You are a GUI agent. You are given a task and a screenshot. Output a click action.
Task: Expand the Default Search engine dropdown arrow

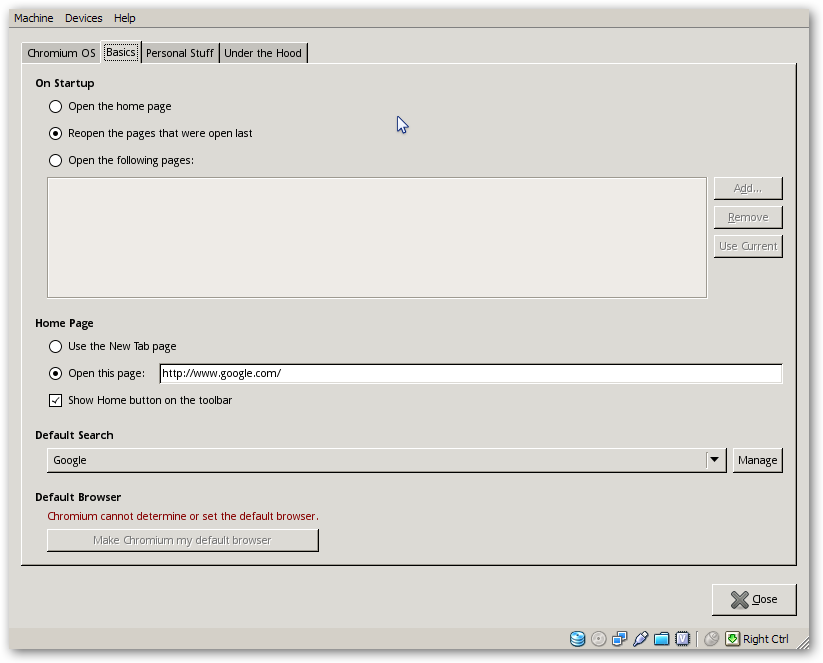pyautogui.click(x=714, y=460)
